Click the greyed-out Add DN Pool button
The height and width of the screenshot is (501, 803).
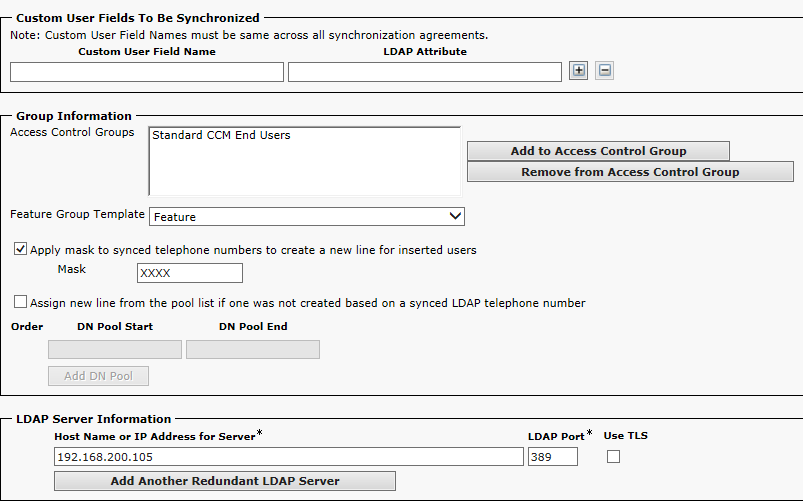click(x=98, y=376)
